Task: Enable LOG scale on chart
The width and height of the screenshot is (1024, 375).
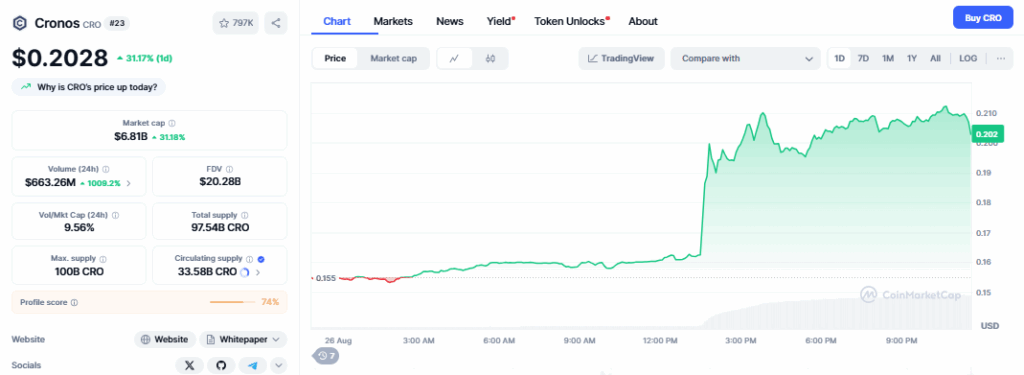Action: pyautogui.click(x=968, y=58)
